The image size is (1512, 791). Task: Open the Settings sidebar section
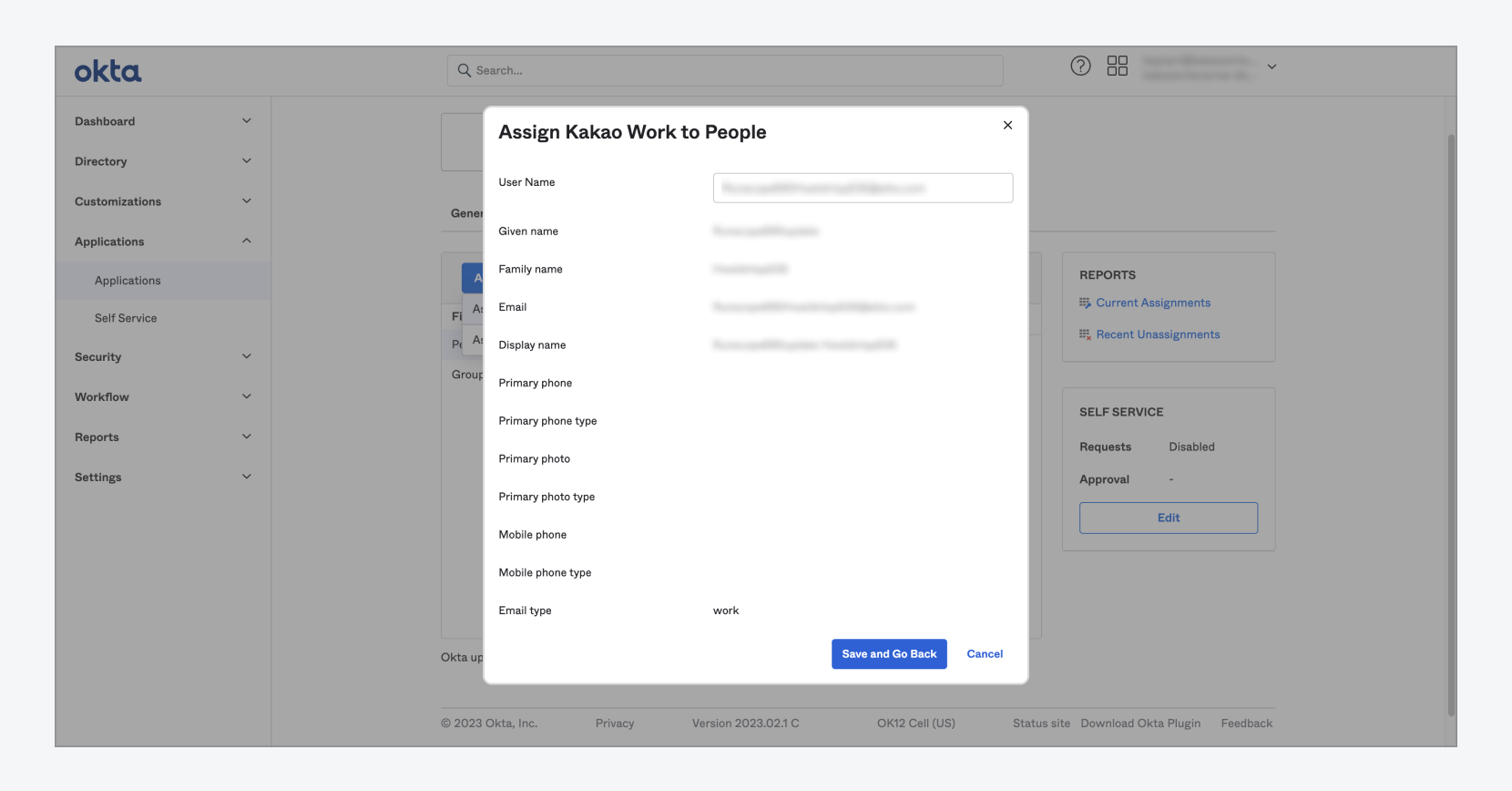(x=163, y=478)
